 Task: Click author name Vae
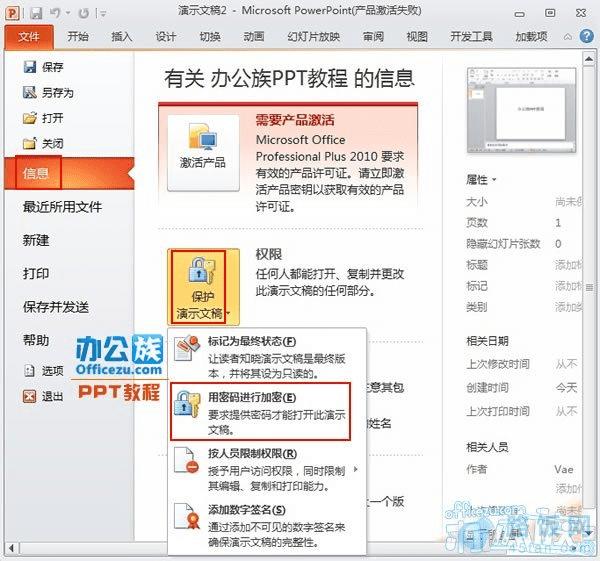click(564, 470)
